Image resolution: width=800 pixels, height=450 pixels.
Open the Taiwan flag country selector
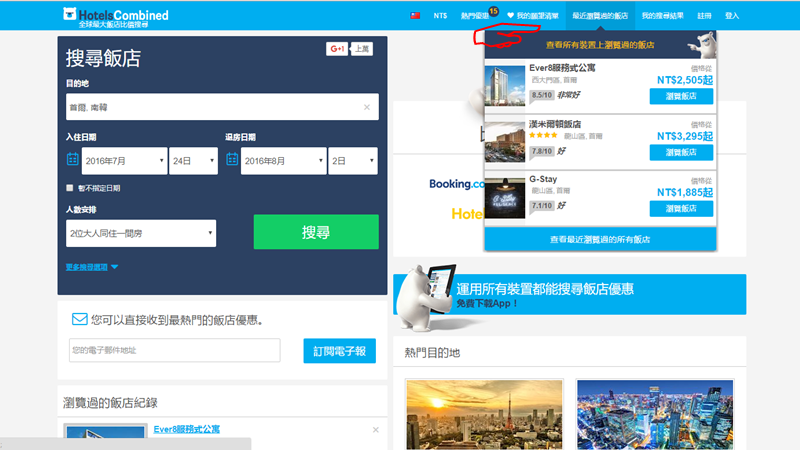415,16
